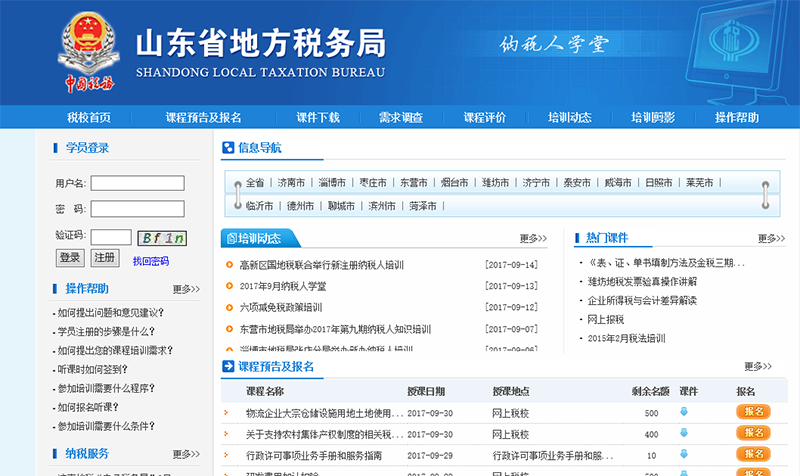The height and width of the screenshot is (476, 800).
Task: Open the 培训动态 navigation item
Action: 569,118
